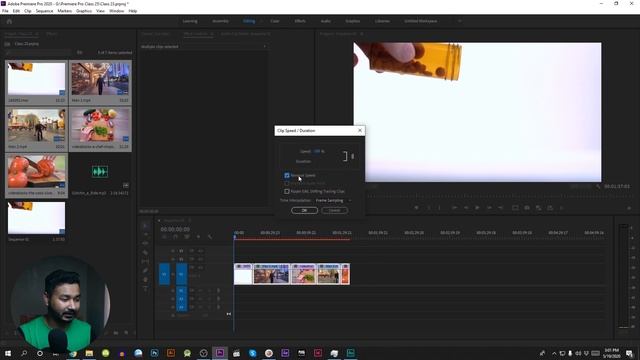Solo audio track A1
640x360 pixels.
(209, 291)
